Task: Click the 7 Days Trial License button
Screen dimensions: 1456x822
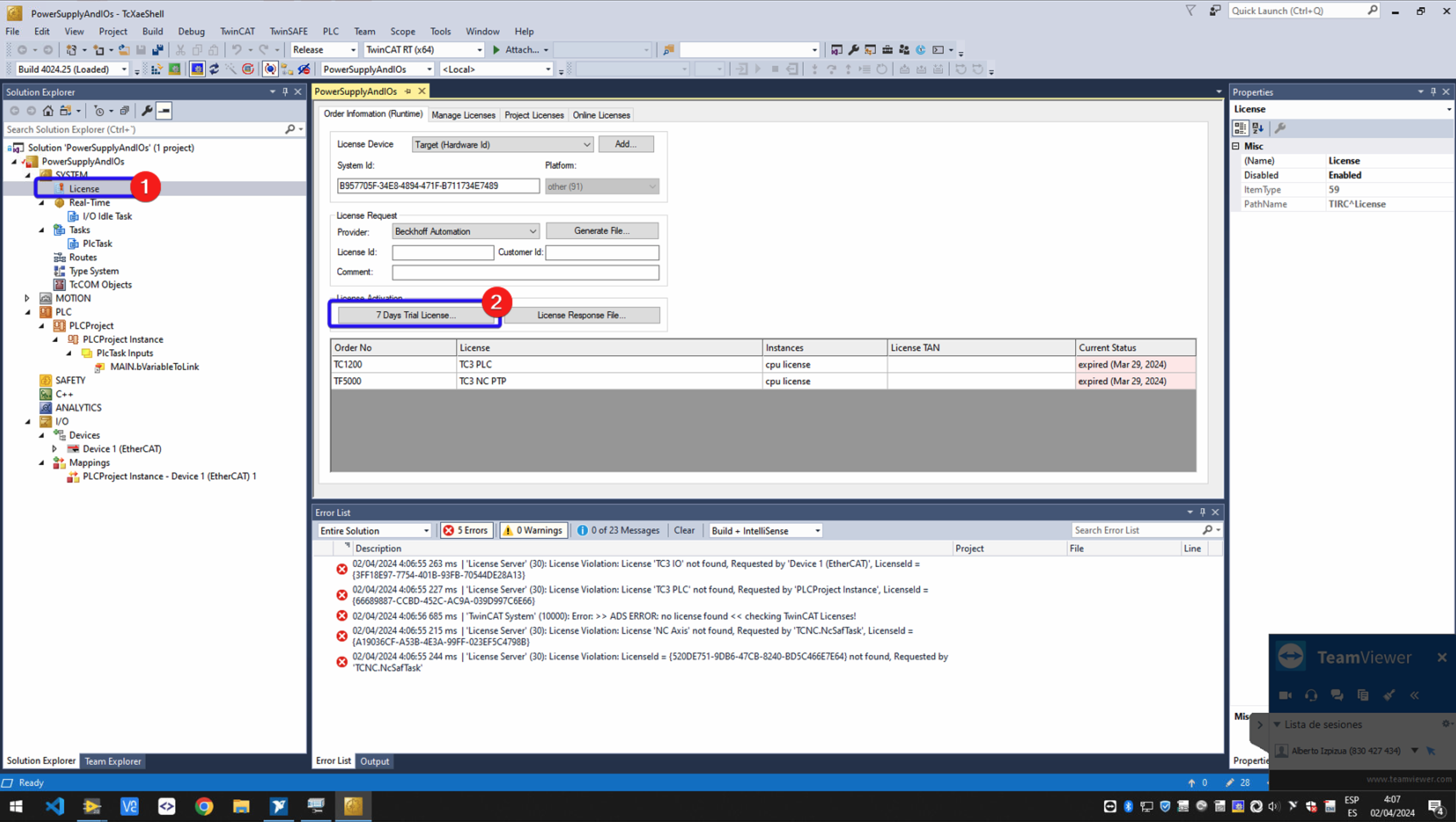Action: point(416,315)
